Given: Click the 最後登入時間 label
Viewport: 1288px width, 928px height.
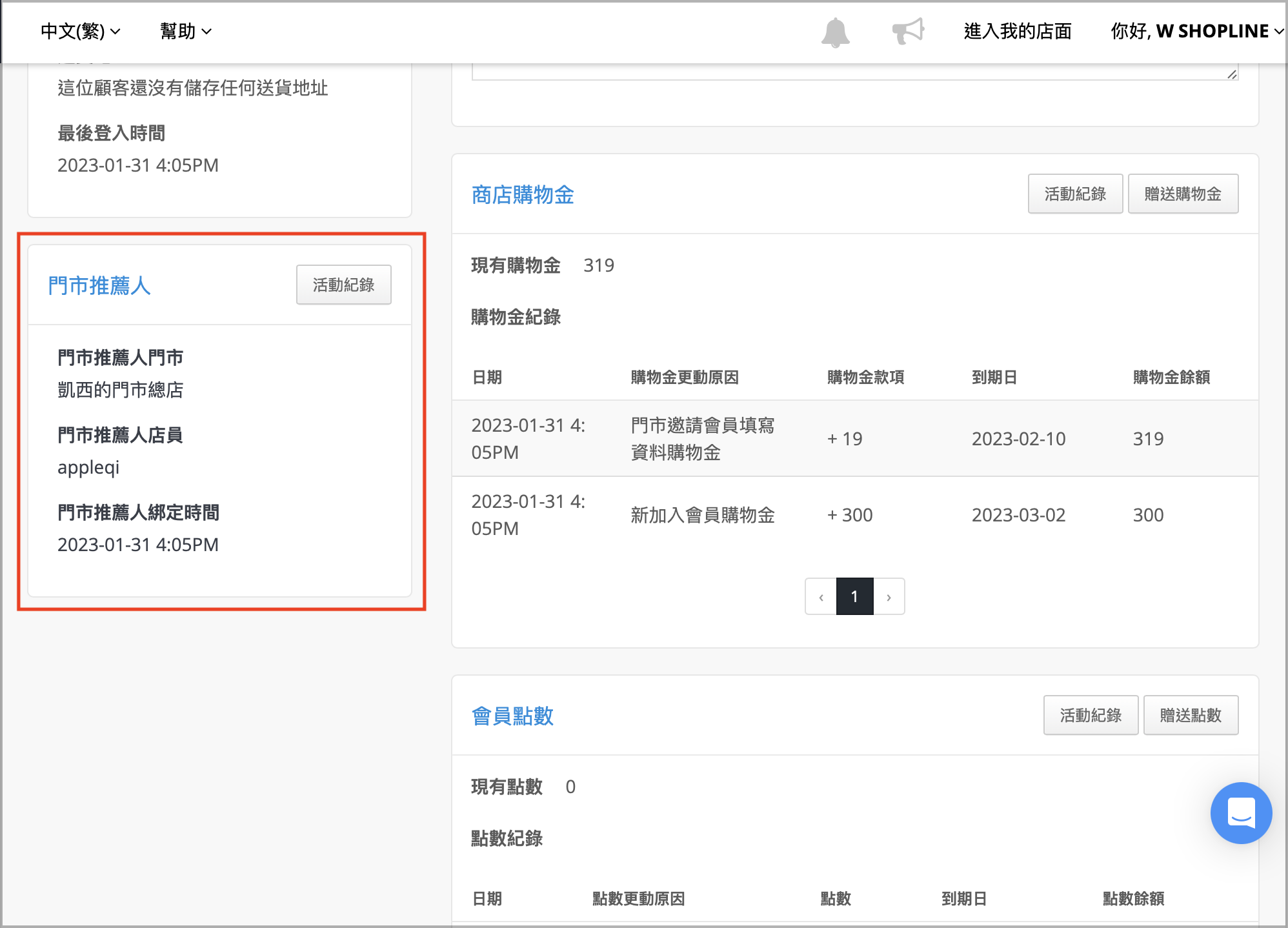Looking at the screenshot, I should pos(112,133).
